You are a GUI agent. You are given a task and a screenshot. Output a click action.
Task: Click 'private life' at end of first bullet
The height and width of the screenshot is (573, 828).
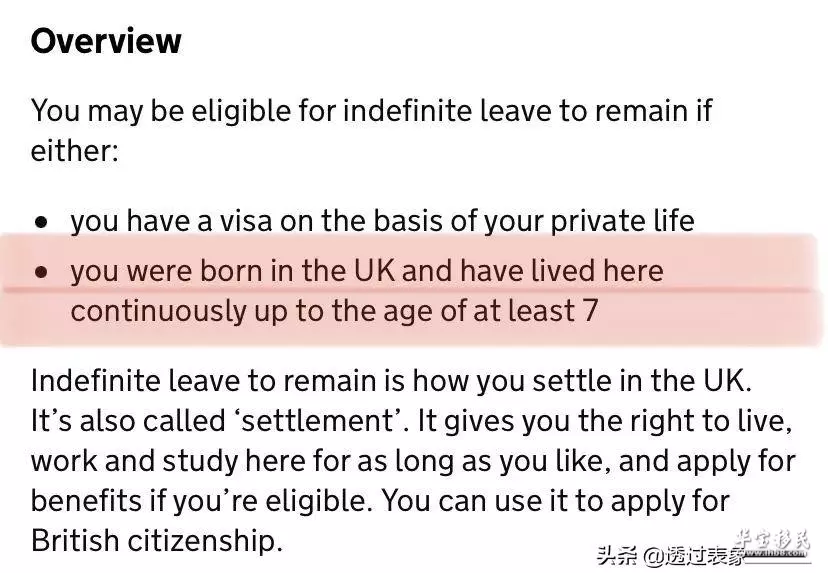623,221
